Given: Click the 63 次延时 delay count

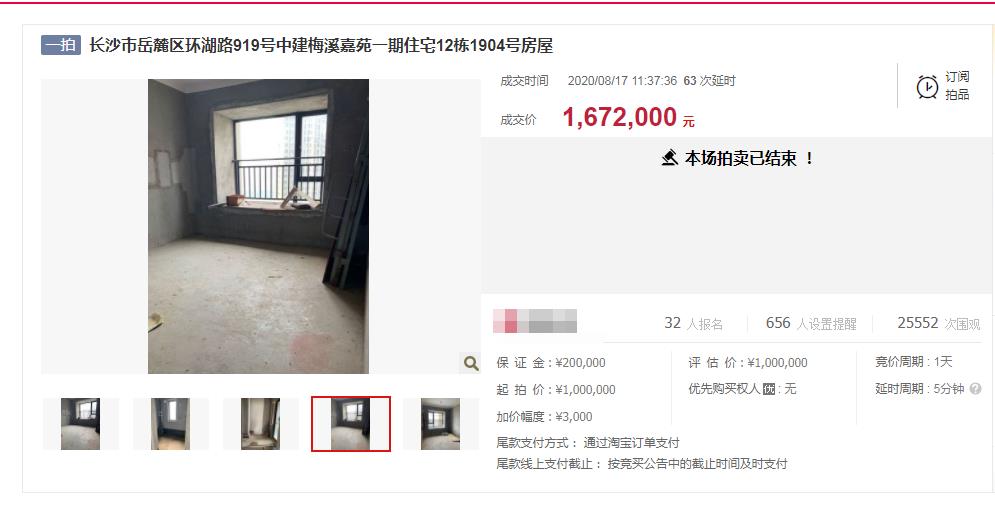Looking at the screenshot, I should (x=709, y=81).
